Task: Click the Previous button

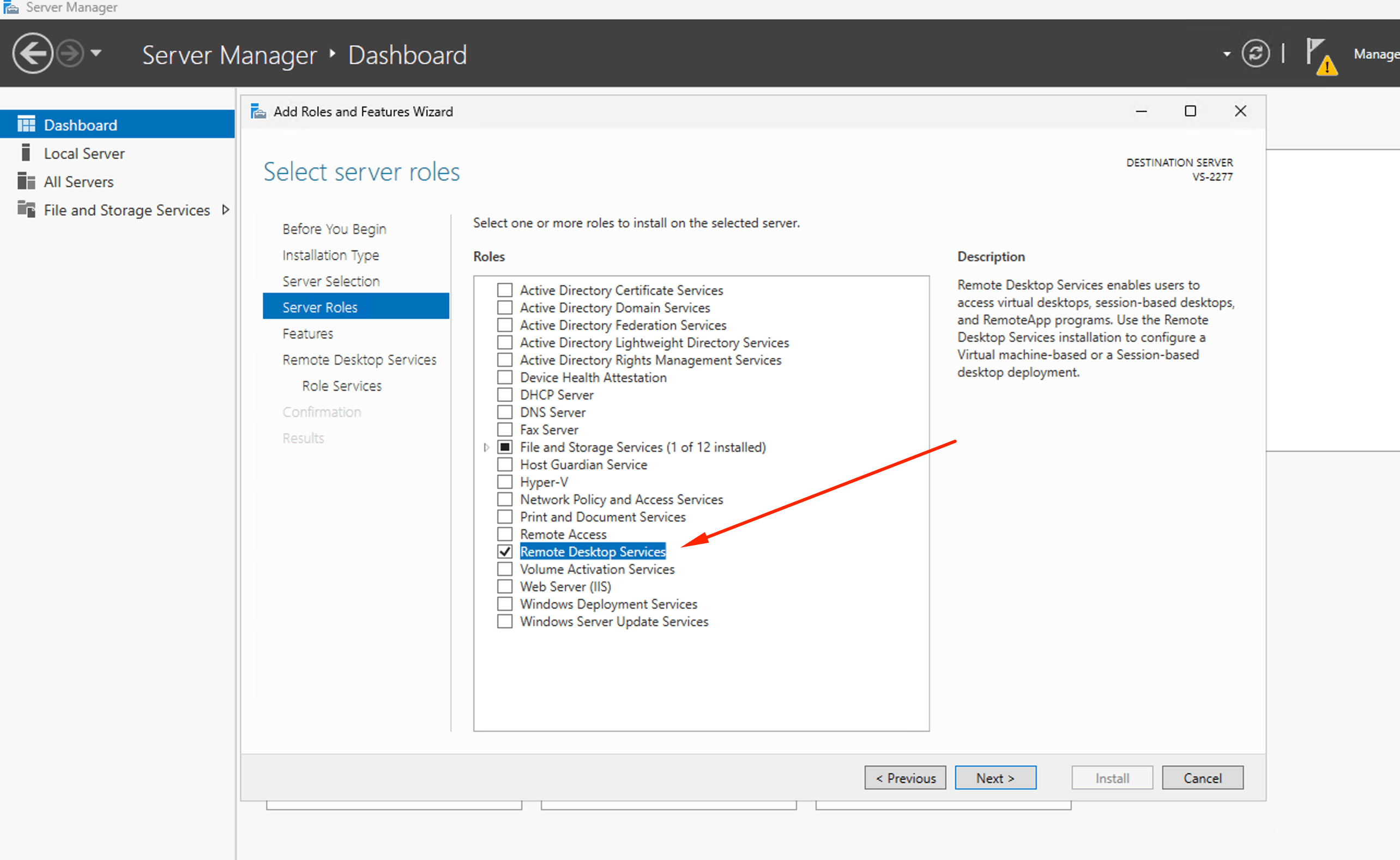Action: pyautogui.click(x=905, y=778)
